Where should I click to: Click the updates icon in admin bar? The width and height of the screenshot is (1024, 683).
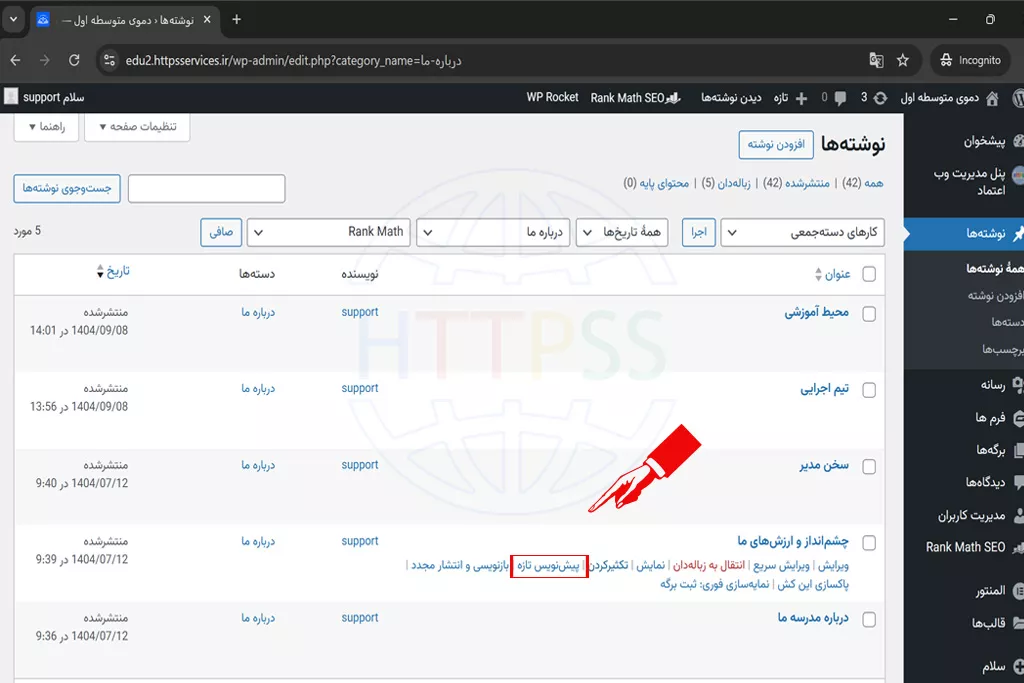879,97
